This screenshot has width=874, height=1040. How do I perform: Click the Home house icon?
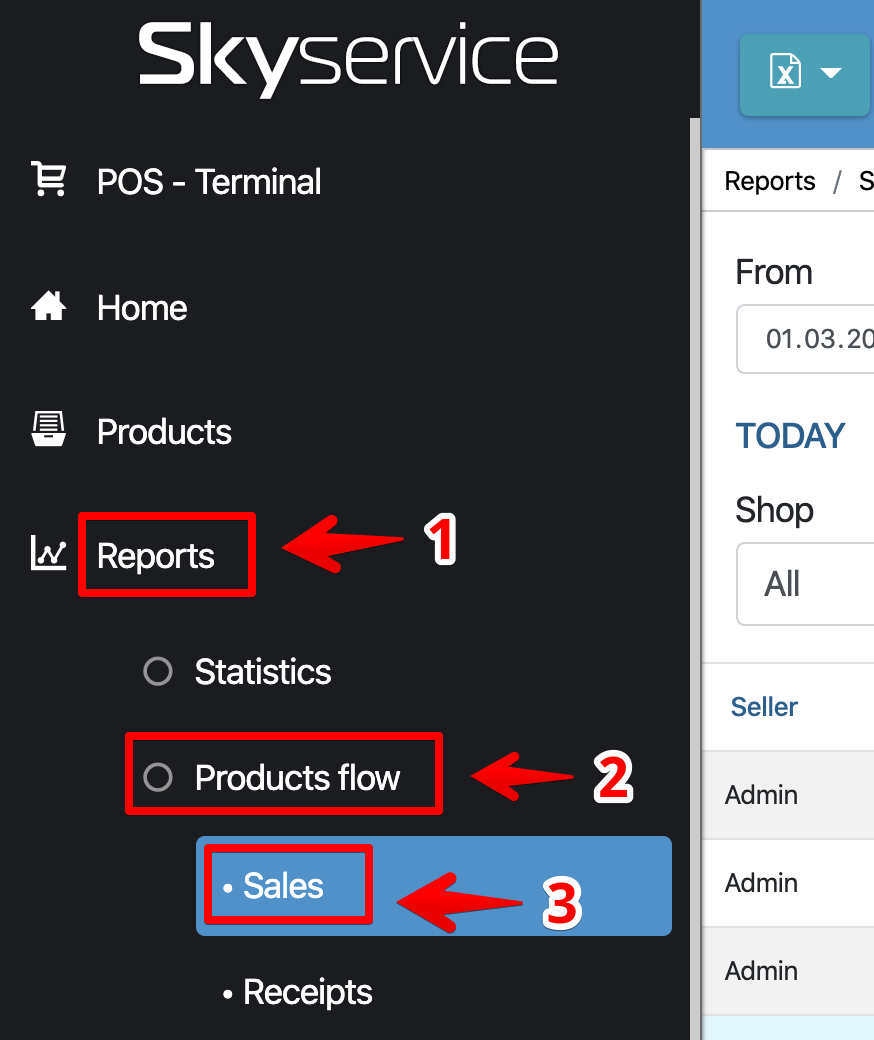coord(48,307)
